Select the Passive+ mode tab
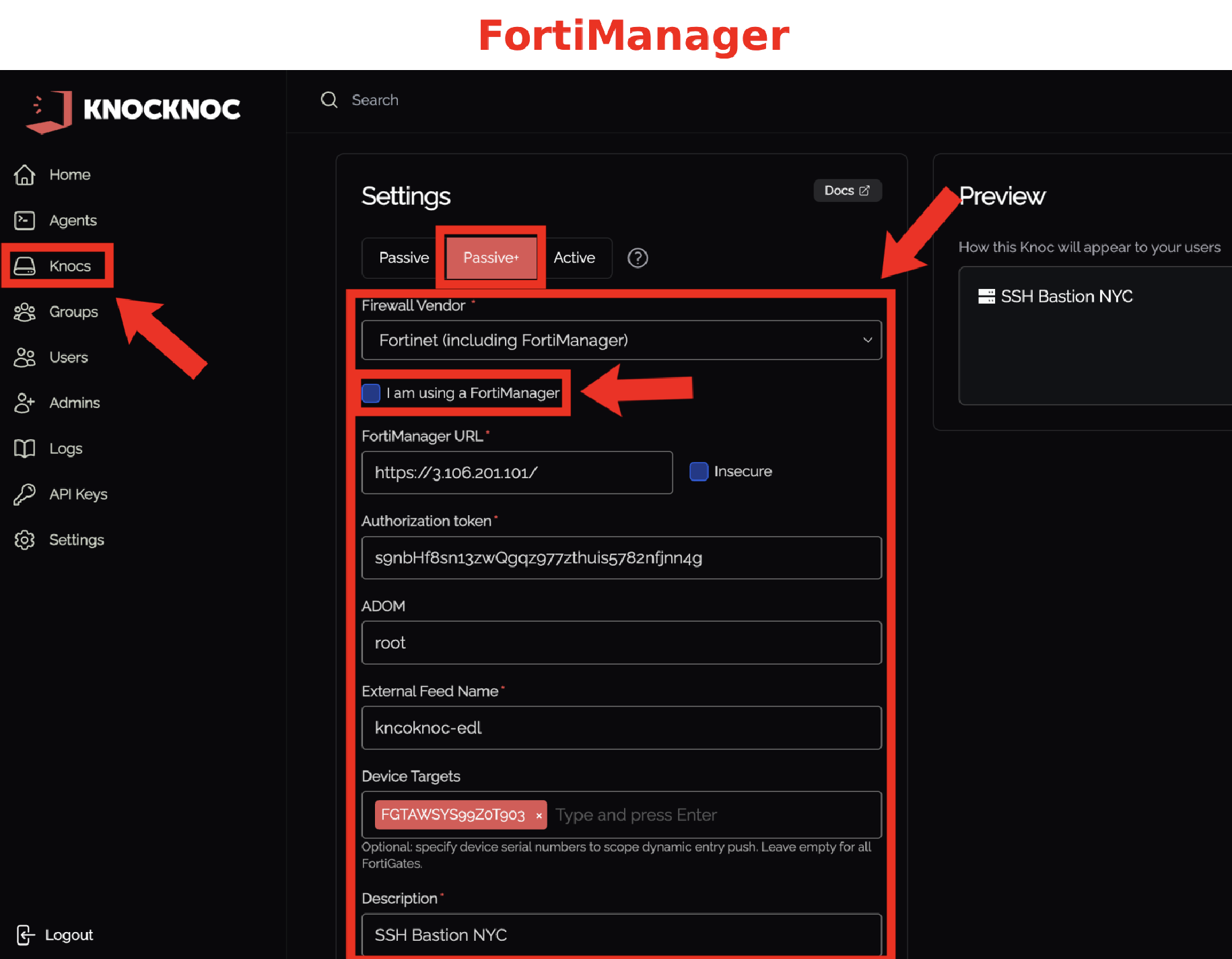1232x959 pixels. pos(491,258)
